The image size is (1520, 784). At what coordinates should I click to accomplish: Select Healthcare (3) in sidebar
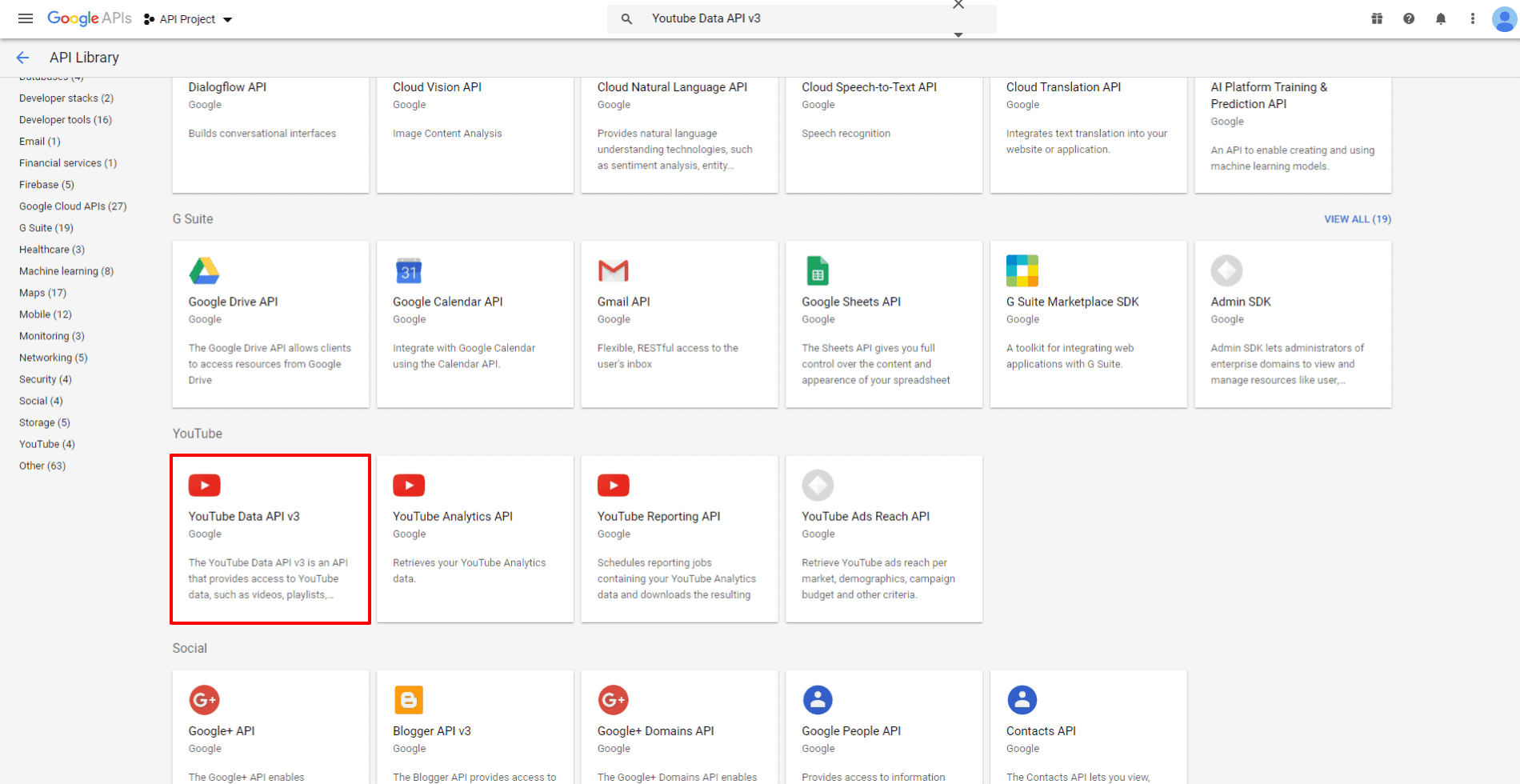coord(52,250)
